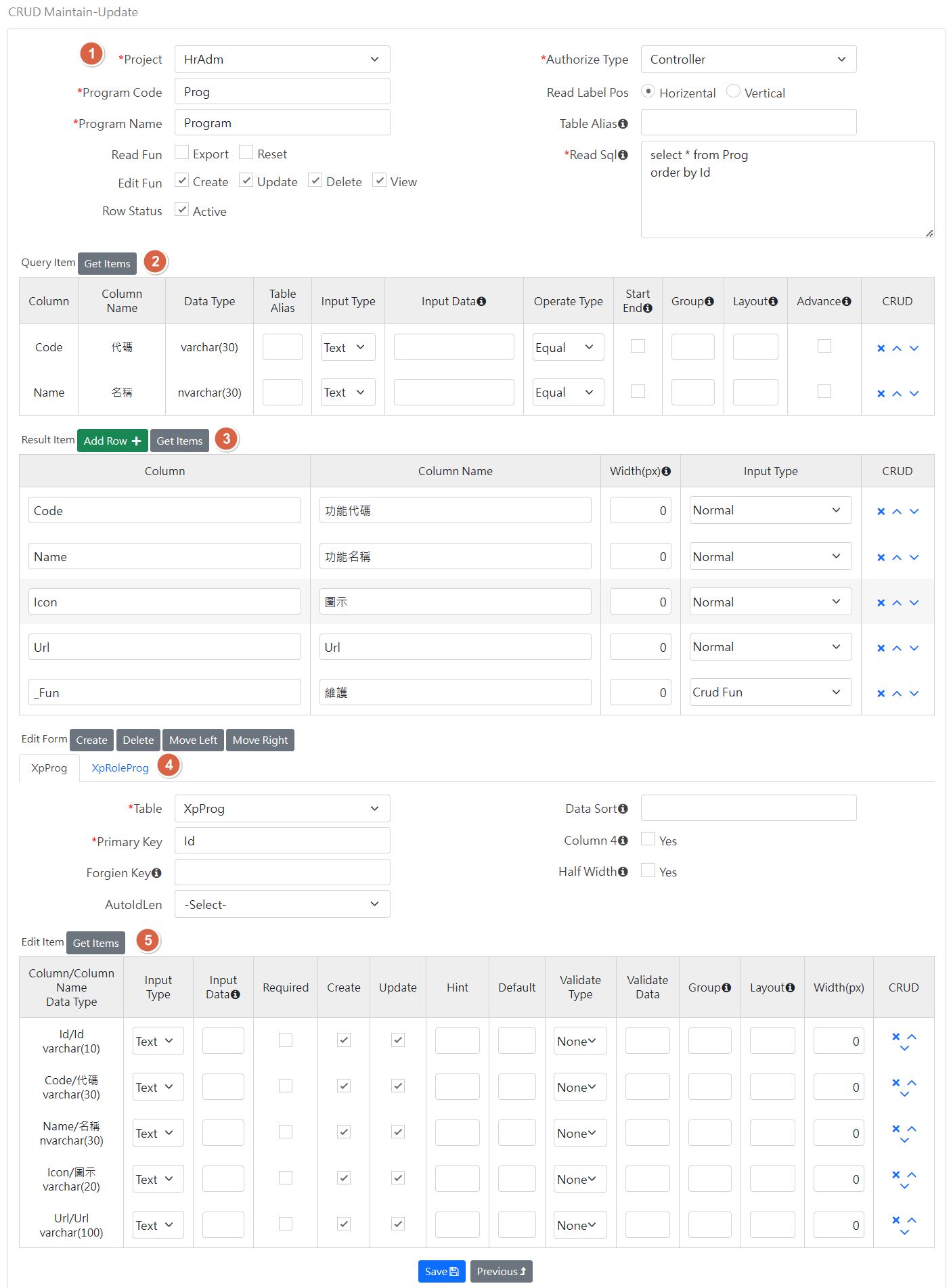
Task: Click the Read Sql info icon
Action: click(x=623, y=155)
